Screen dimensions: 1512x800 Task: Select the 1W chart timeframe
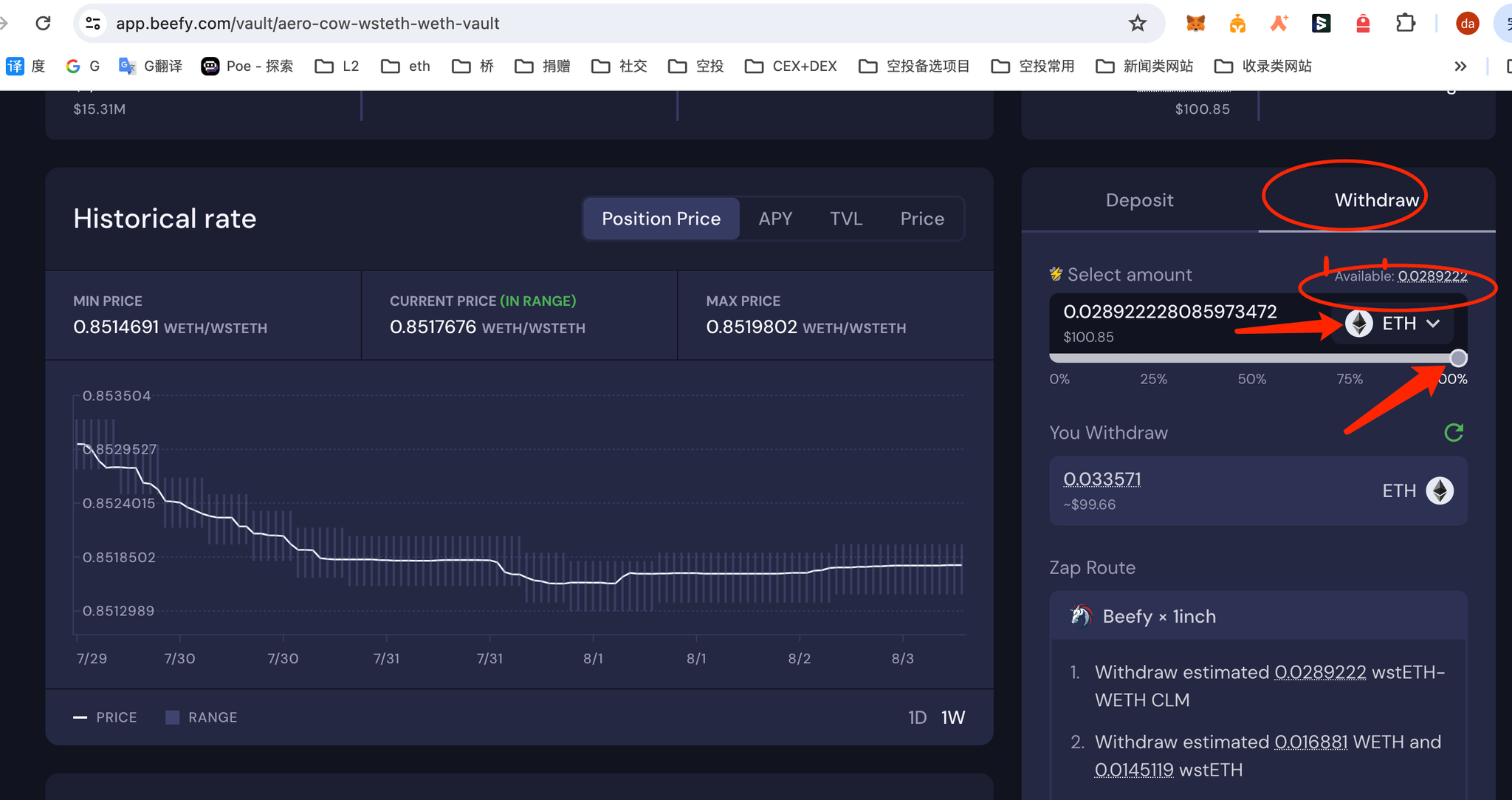[x=952, y=717]
